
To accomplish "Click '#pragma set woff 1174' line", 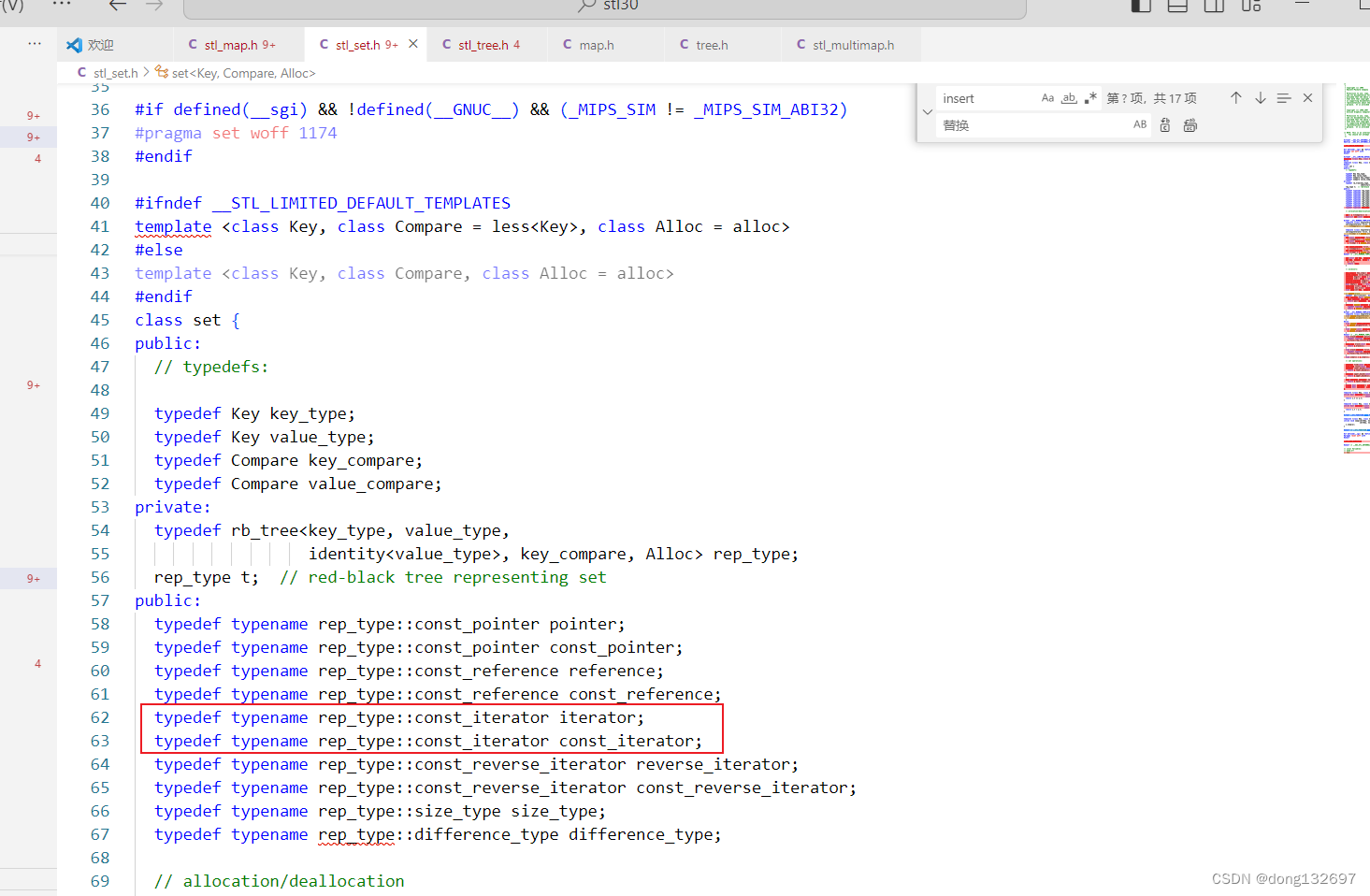I will pyautogui.click(x=236, y=133).
